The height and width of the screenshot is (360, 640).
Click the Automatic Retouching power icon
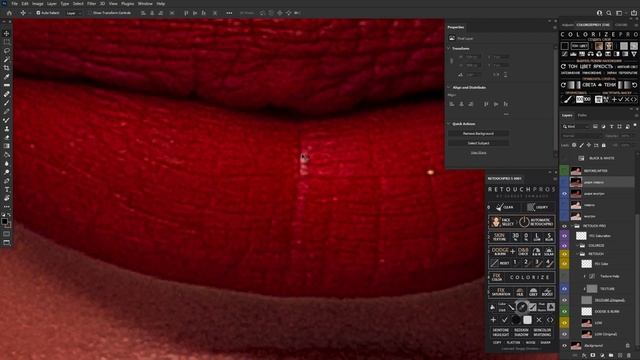click(524, 222)
